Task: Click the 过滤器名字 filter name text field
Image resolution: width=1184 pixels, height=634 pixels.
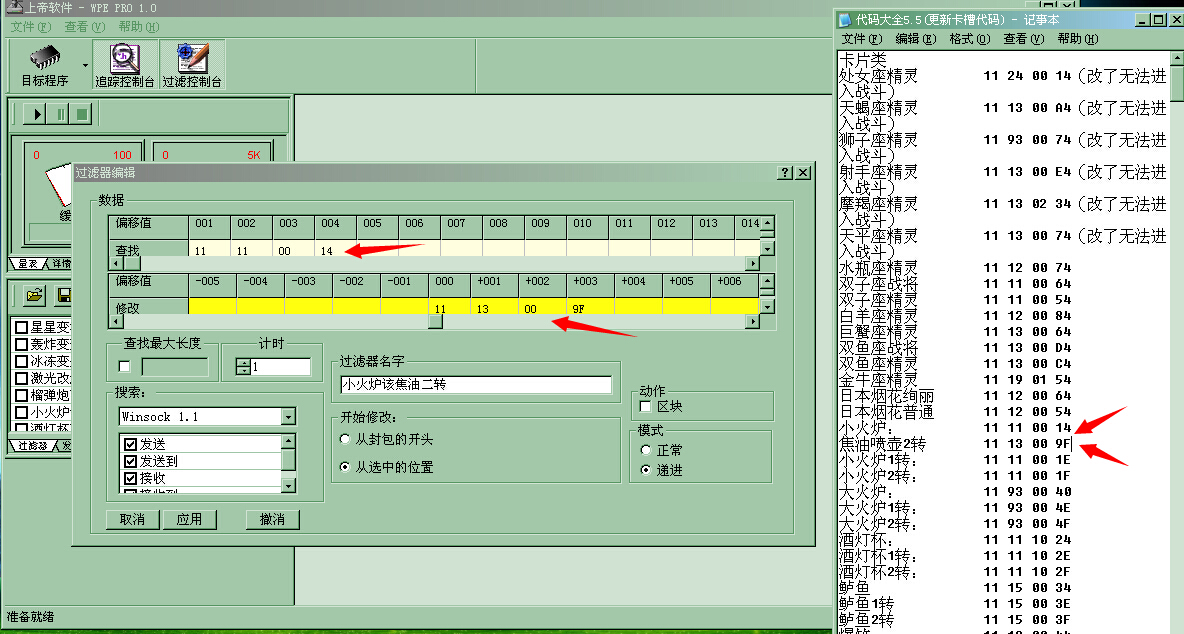Action: [x=475, y=385]
